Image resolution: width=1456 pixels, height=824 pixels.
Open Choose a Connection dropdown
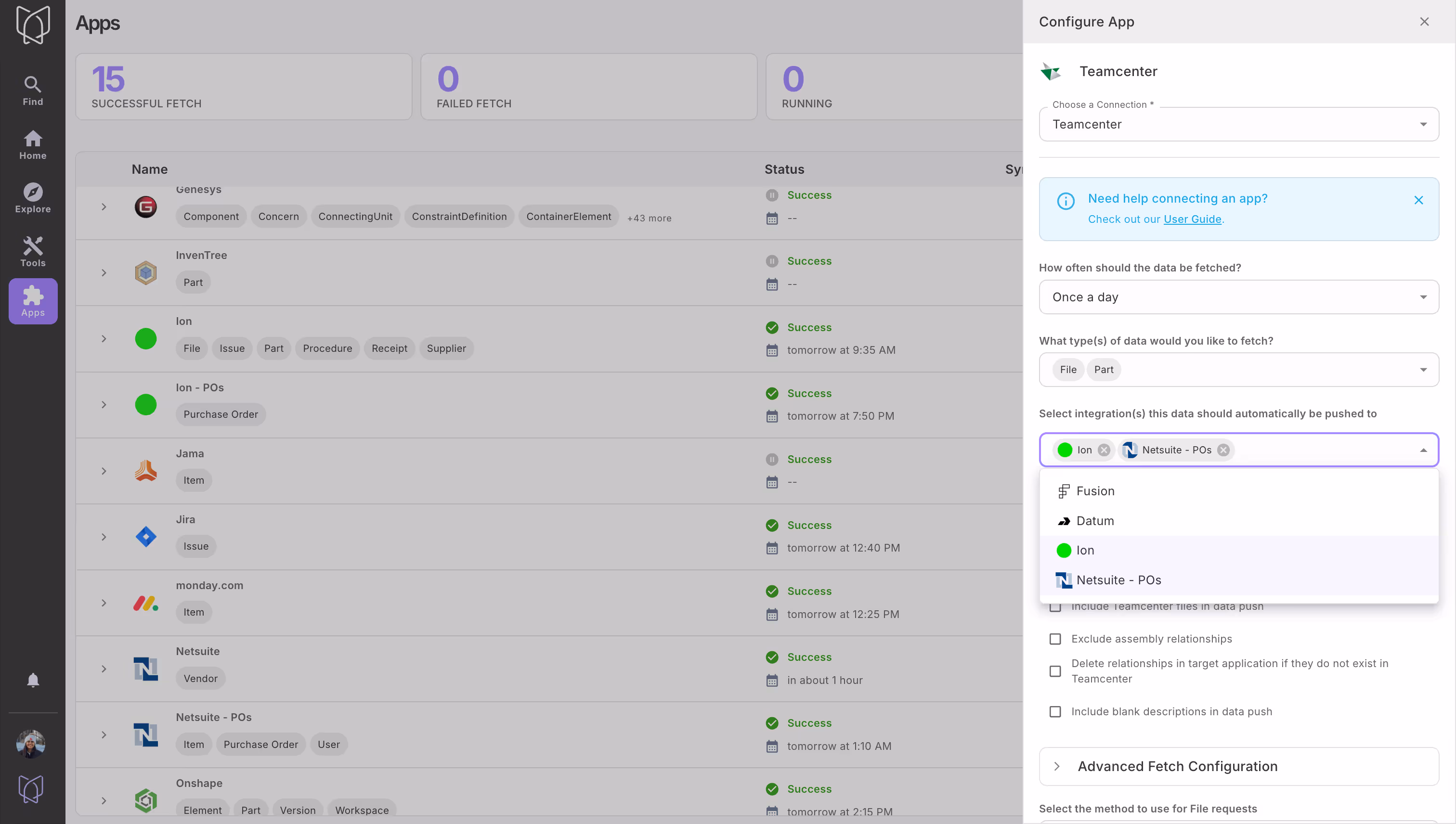[1239, 125]
